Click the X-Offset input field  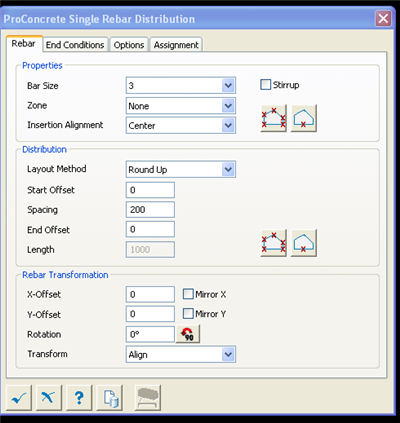(150, 294)
